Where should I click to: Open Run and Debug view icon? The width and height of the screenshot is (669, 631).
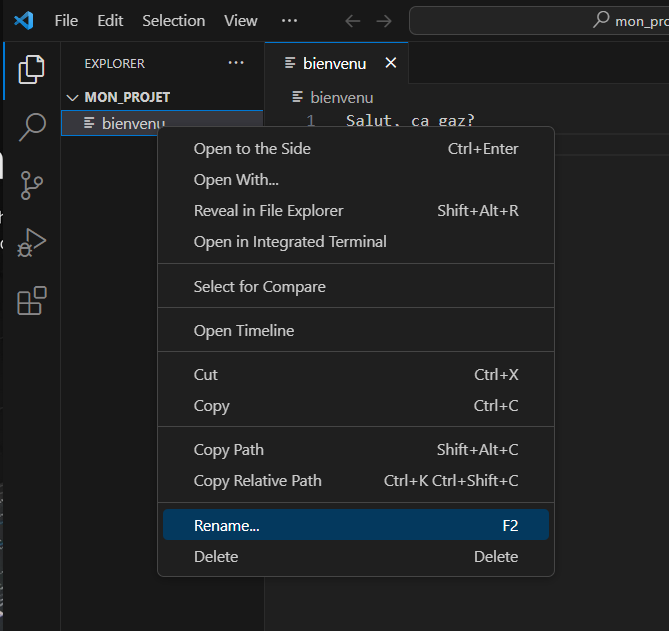pyautogui.click(x=32, y=242)
